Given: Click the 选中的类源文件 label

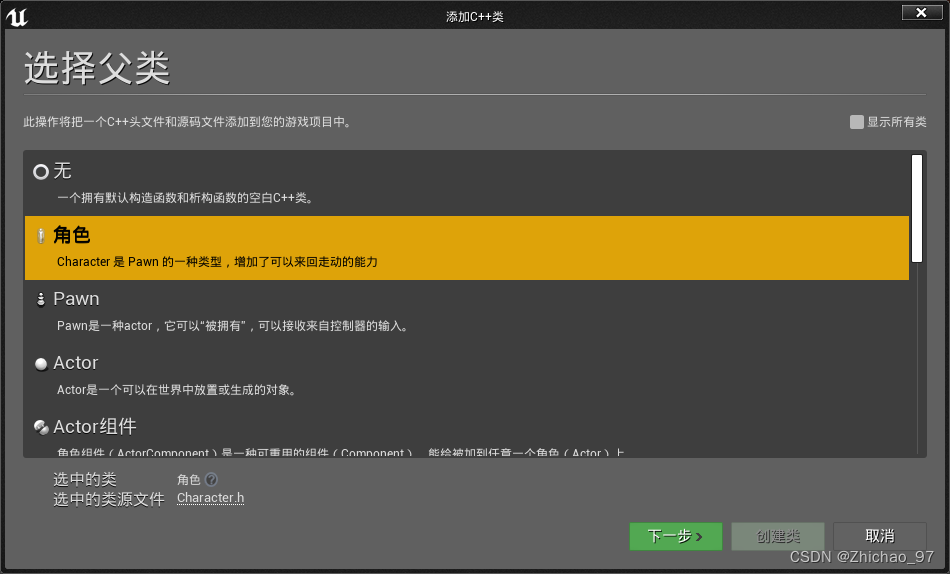Looking at the screenshot, I should pos(109,499).
